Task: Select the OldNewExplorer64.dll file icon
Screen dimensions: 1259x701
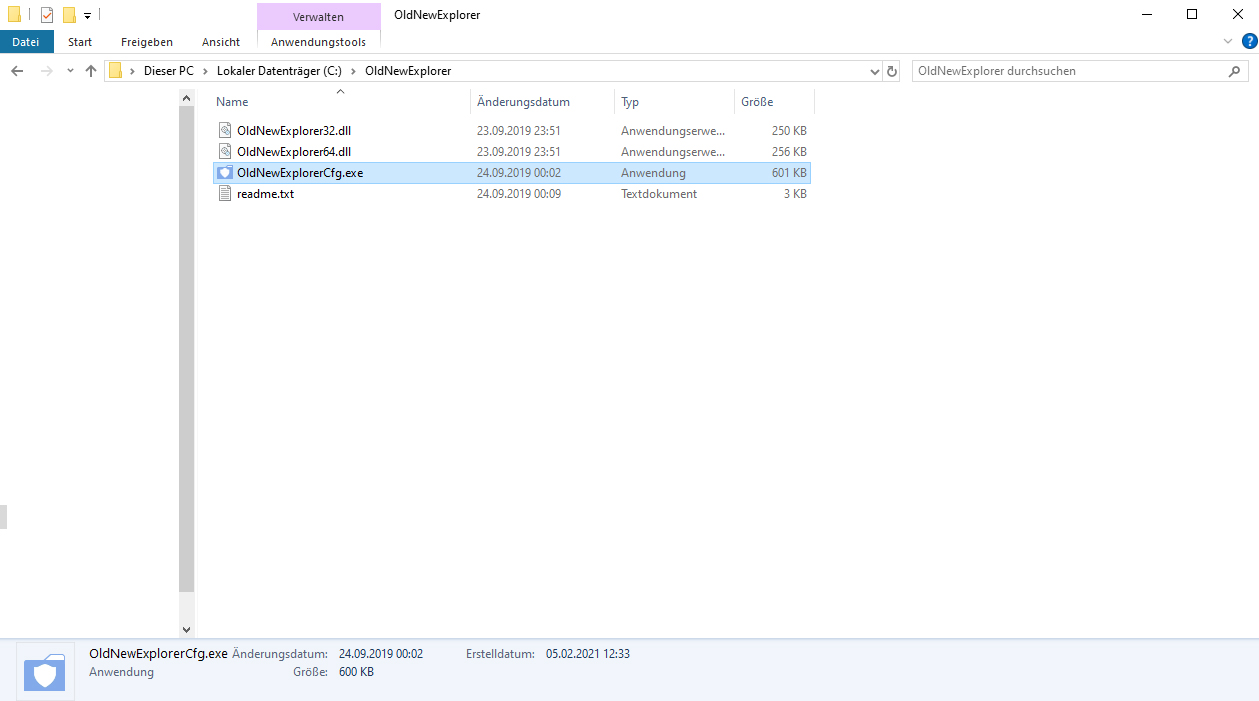Action: [x=225, y=151]
